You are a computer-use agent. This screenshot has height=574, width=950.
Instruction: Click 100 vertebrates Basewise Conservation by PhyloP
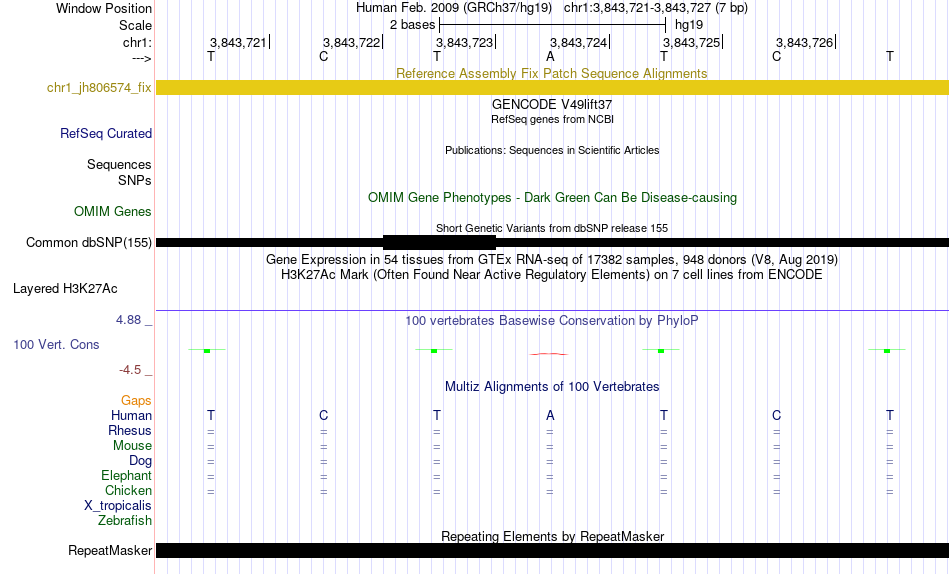point(552,321)
